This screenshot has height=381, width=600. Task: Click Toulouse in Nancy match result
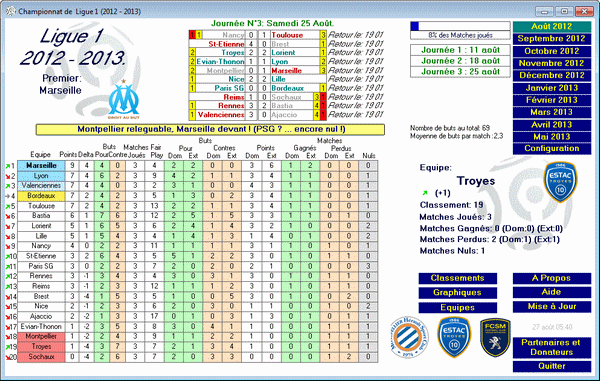click(287, 35)
